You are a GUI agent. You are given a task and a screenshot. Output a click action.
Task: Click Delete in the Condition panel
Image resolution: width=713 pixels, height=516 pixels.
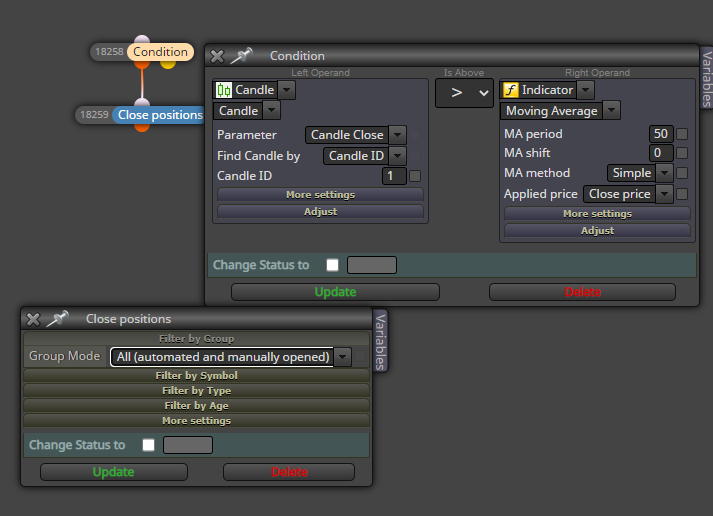coord(582,292)
